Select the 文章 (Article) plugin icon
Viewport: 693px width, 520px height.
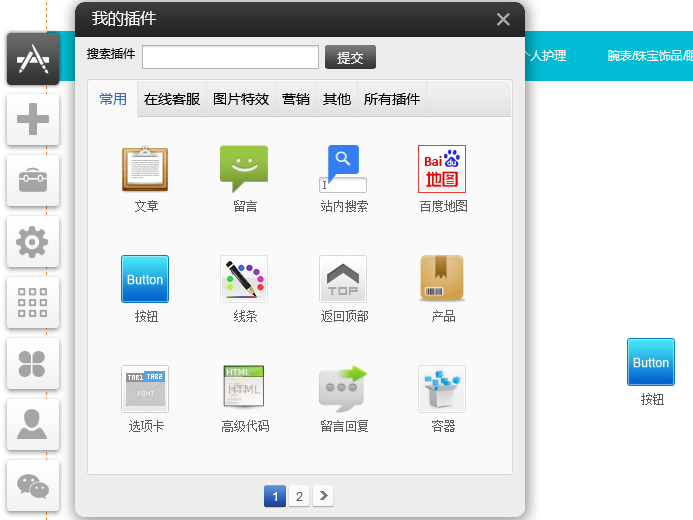coord(145,169)
